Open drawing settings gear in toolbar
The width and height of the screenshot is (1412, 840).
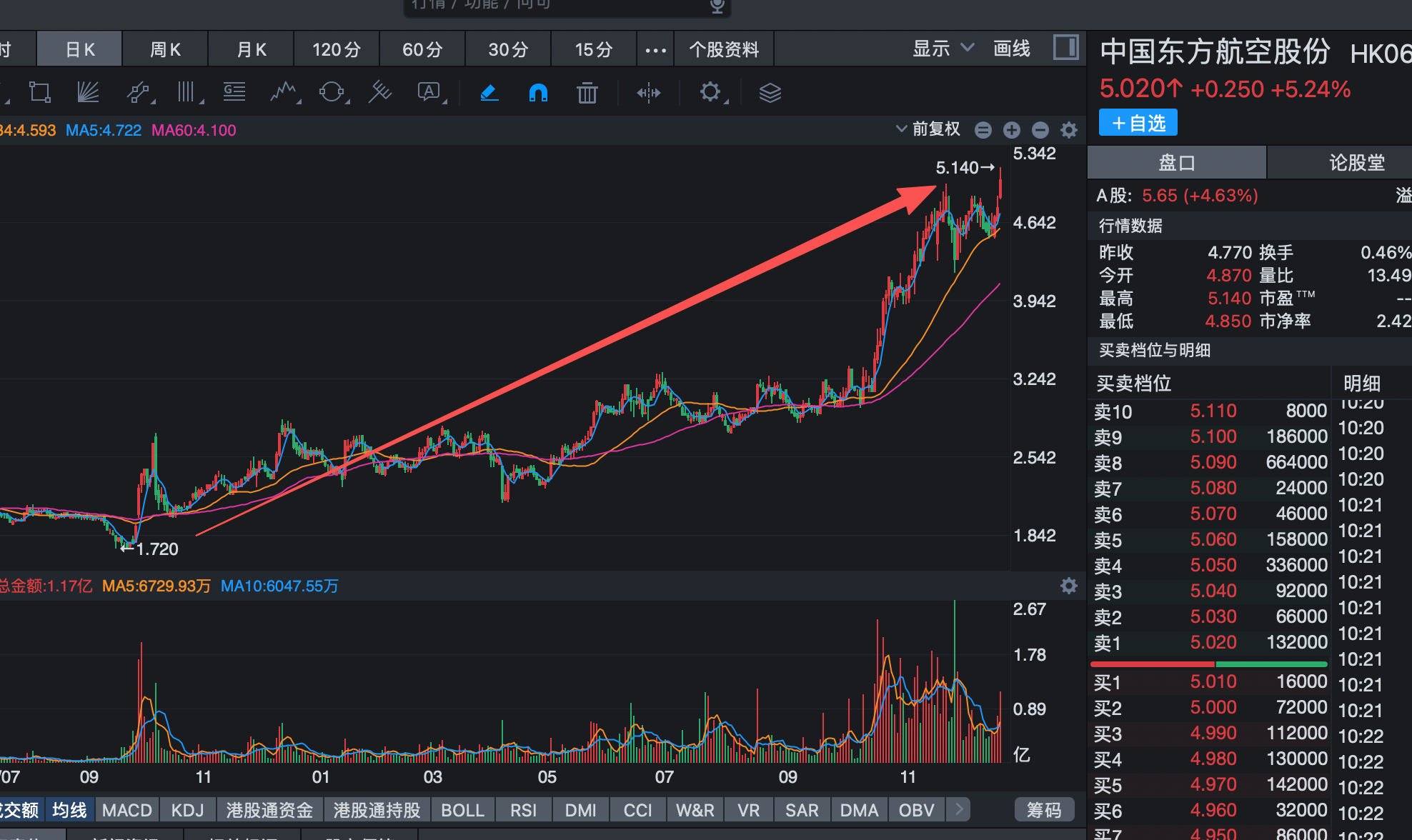click(710, 92)
